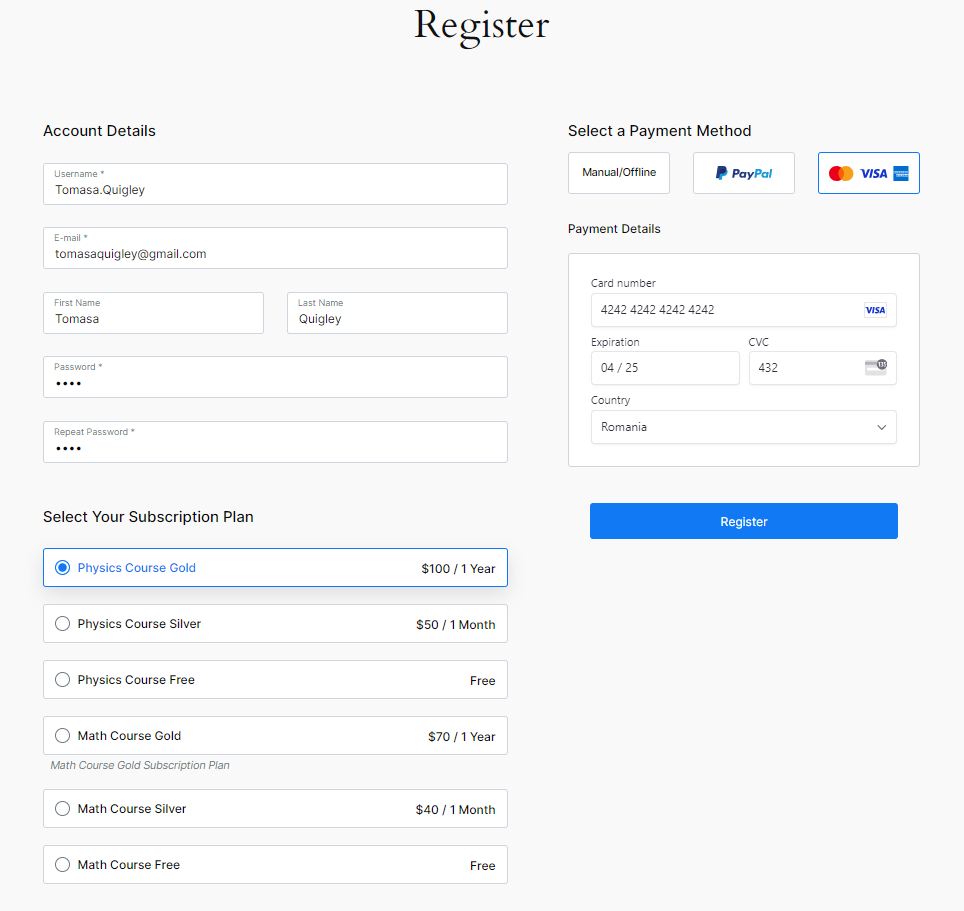Click the VISA logo in payment method box

click(x=873, y=173)
